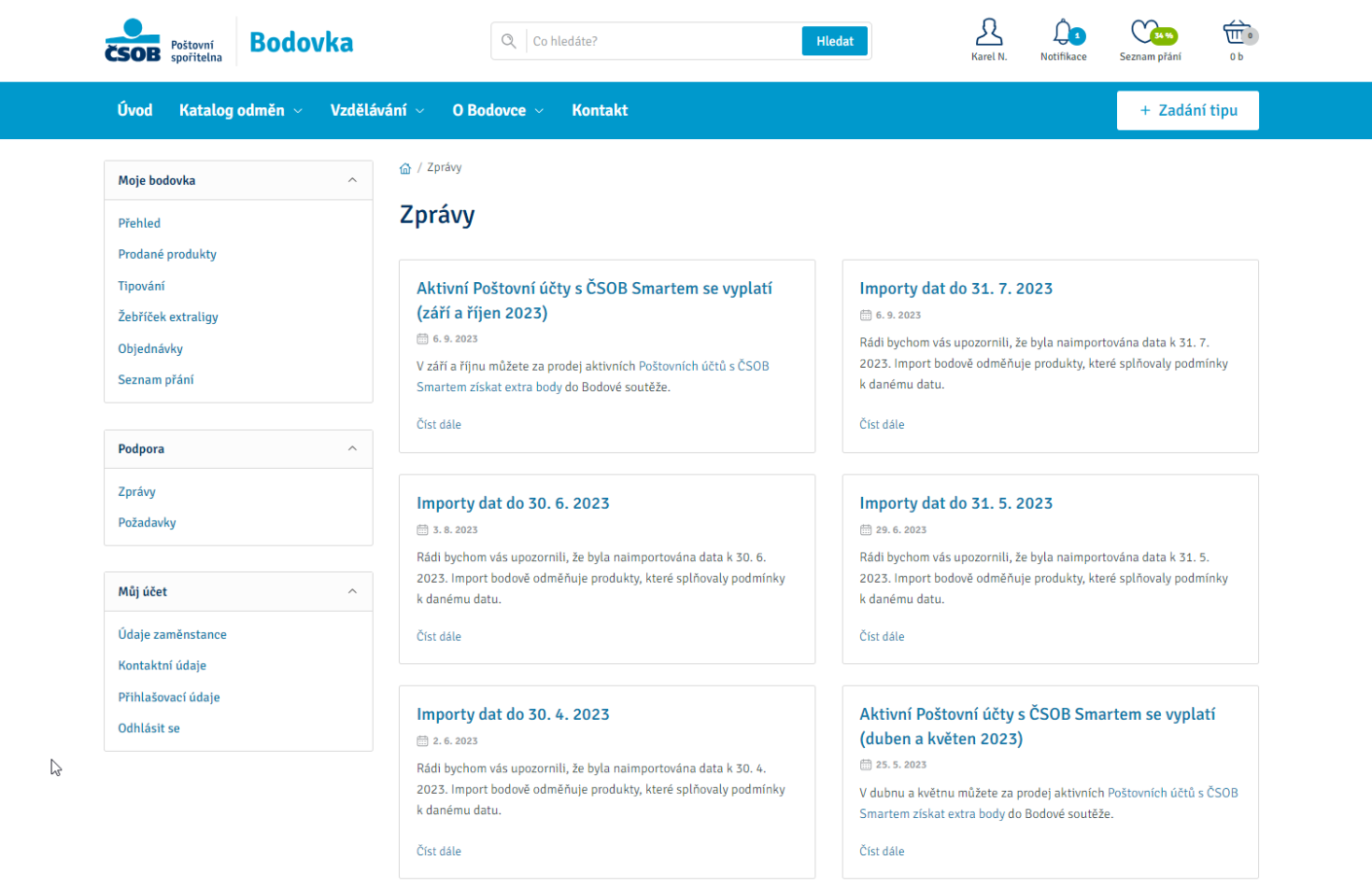
Task: Open Požadavky in the sidebar
Action: tap(147, 522)
